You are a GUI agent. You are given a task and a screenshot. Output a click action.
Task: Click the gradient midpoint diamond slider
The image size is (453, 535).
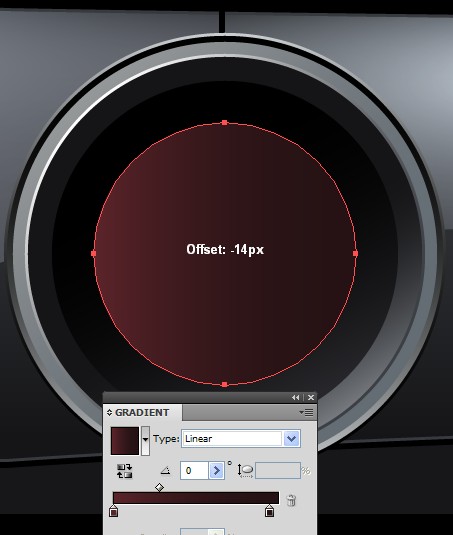coord(159,487)
